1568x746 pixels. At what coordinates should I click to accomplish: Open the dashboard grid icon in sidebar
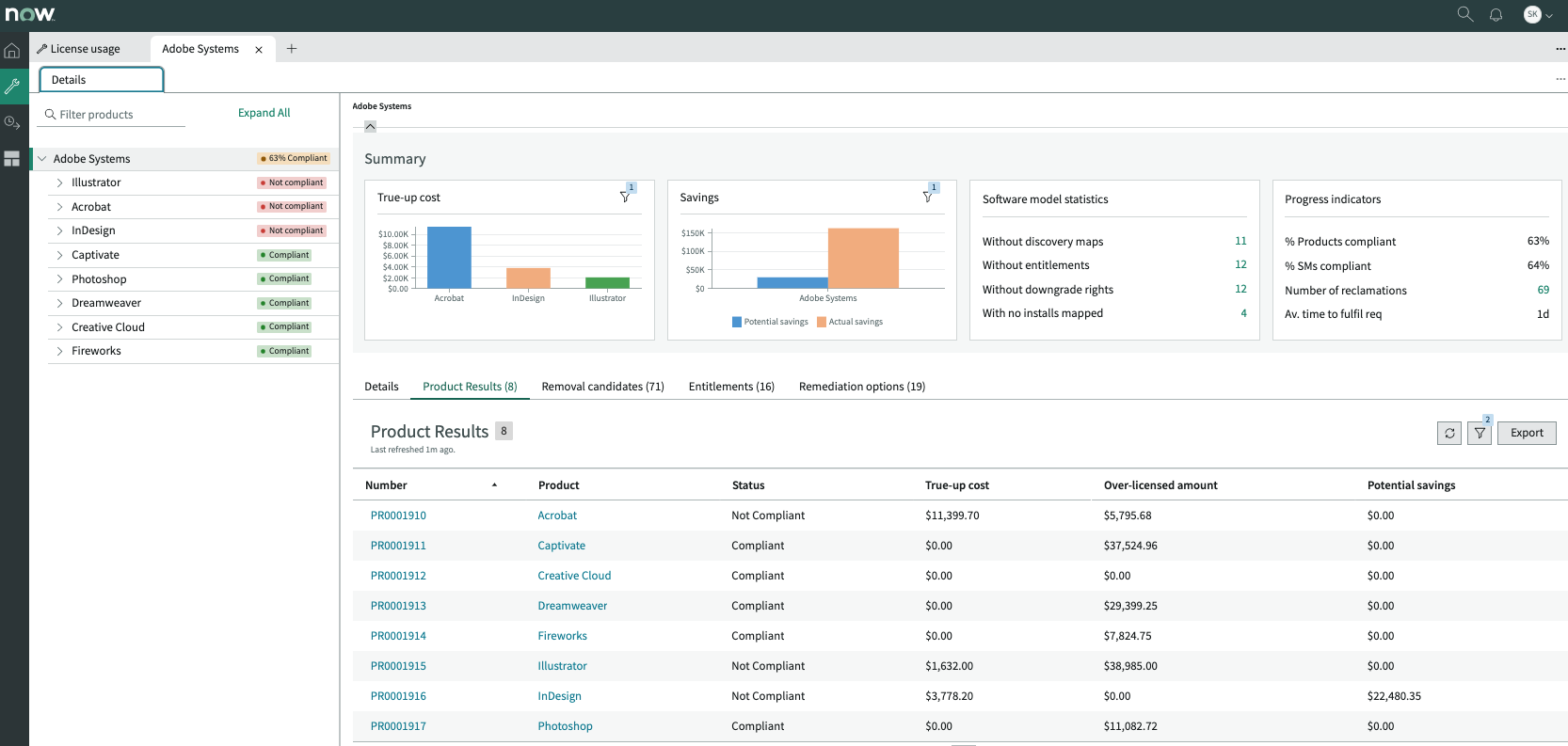pyautogui.click(x=12, y=159)
